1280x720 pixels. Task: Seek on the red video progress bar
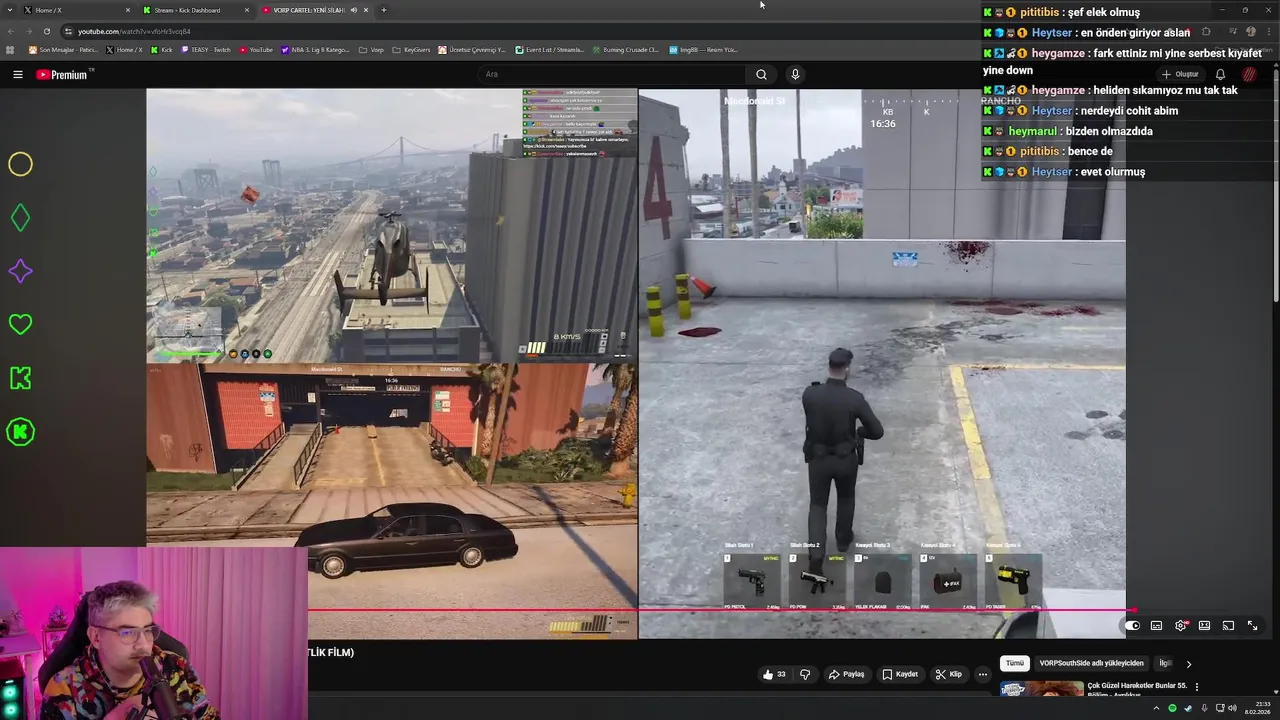click(721, 609)
